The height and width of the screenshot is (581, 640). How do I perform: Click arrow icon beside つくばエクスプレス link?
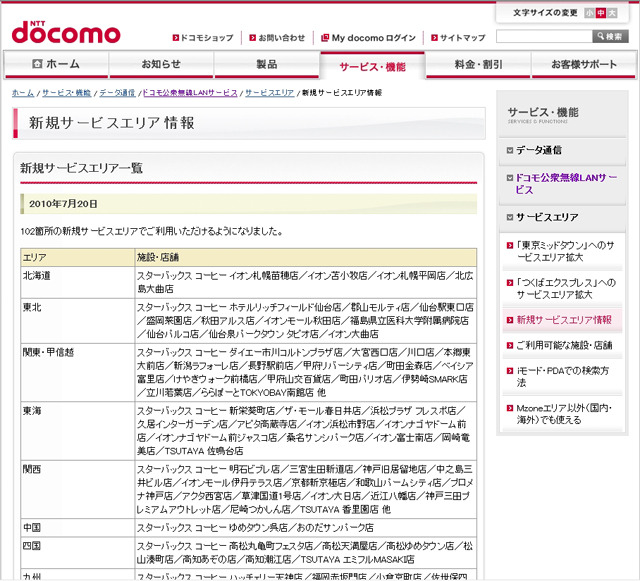tap(509, 283)
